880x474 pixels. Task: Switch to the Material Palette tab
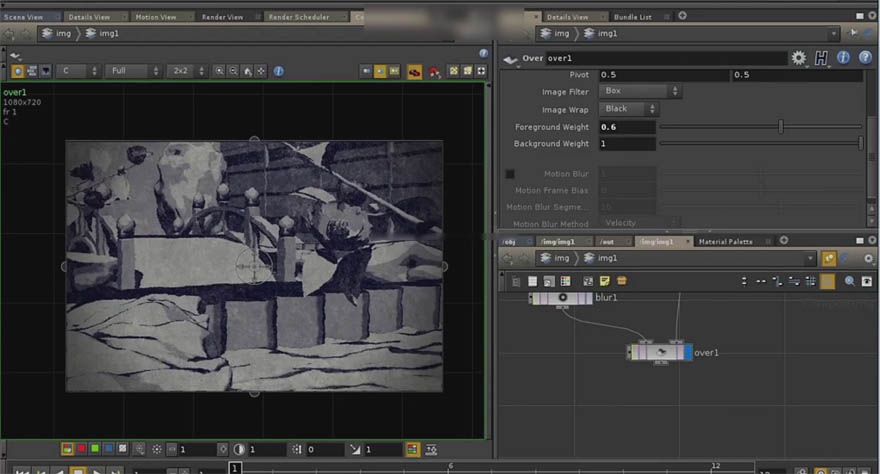[725, 241]
